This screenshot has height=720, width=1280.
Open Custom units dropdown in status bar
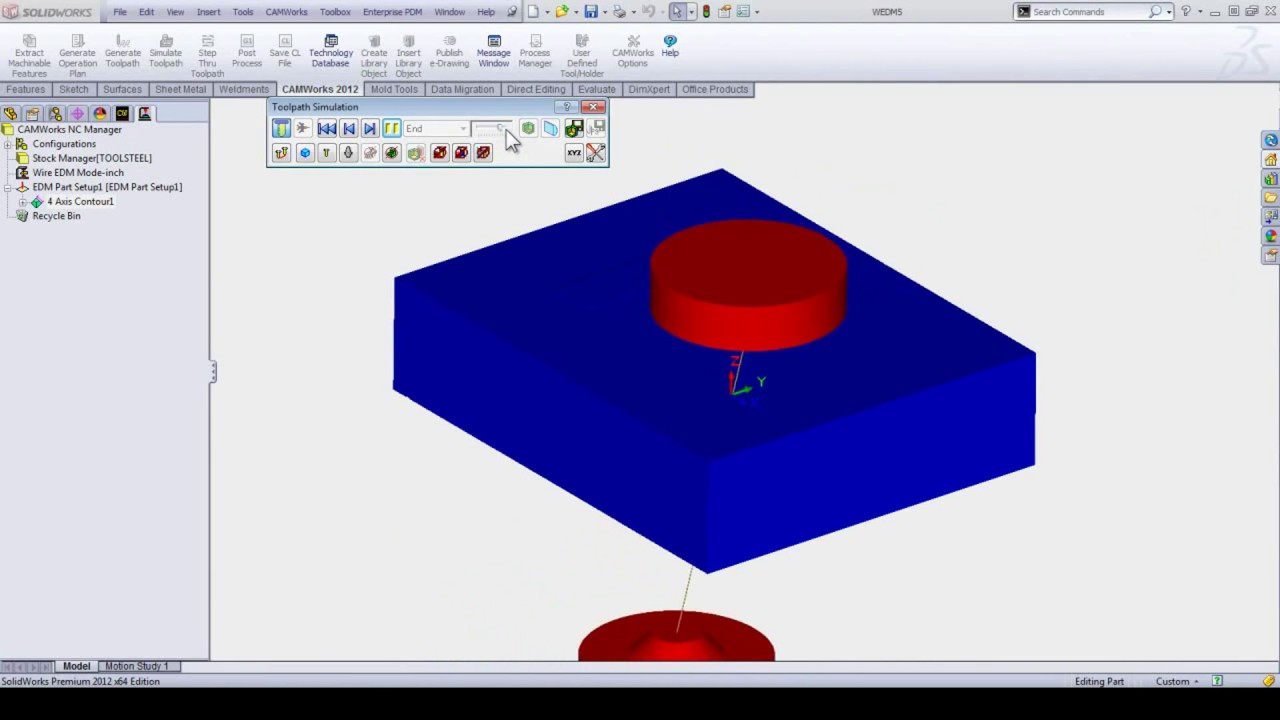click(1177, 681)
